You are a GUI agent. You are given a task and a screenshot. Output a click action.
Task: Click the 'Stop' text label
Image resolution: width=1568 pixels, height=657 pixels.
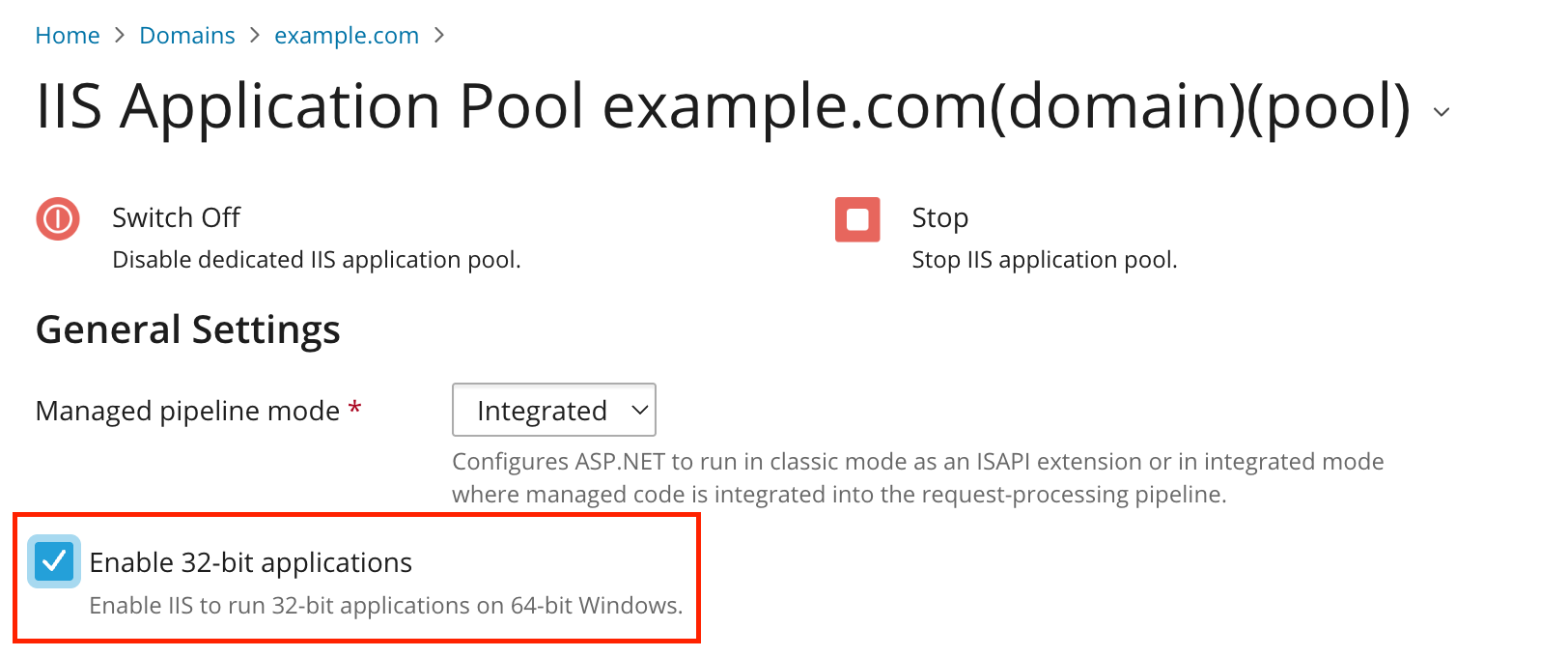pyautogui.click(x=939, y=217)
